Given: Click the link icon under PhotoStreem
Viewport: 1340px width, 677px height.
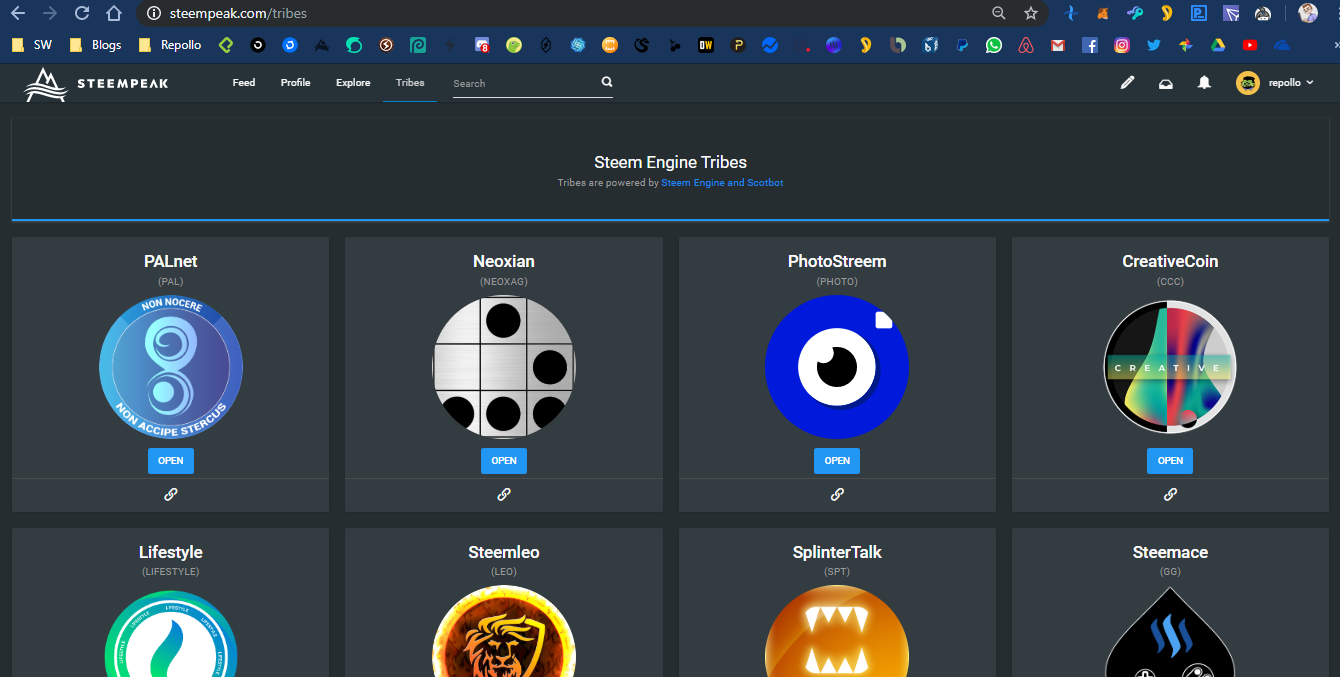Looking at the screenshot, I should point(837,494).
